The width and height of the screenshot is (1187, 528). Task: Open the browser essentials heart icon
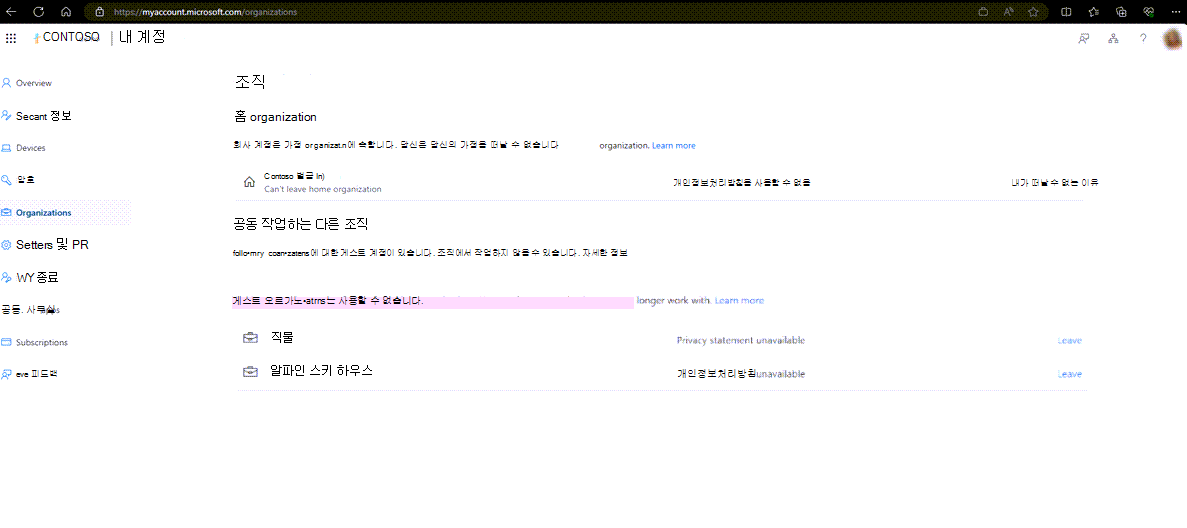[x=1148, y=12]
